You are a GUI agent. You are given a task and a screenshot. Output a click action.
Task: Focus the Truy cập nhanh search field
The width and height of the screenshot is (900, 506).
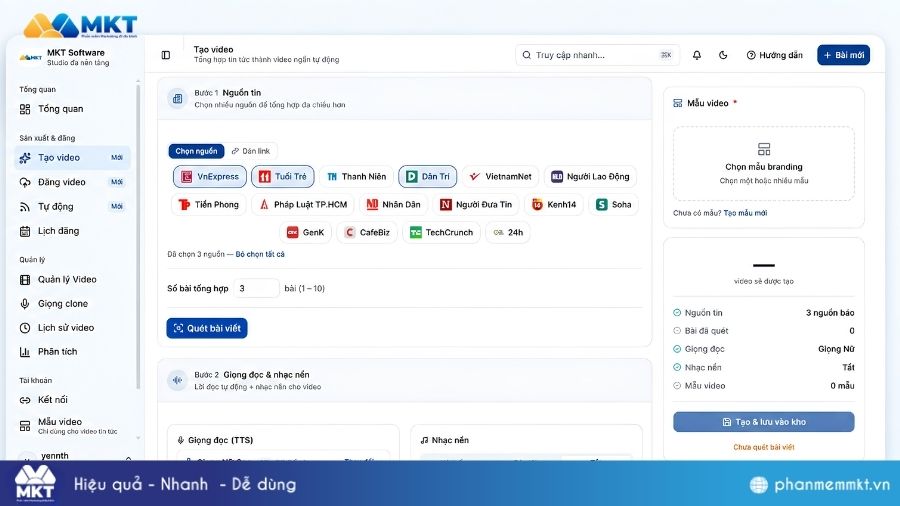click(597, 55)
